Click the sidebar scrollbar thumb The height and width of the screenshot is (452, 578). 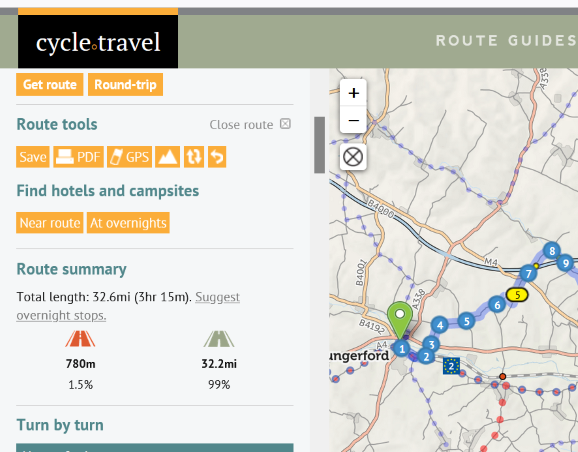319,145
